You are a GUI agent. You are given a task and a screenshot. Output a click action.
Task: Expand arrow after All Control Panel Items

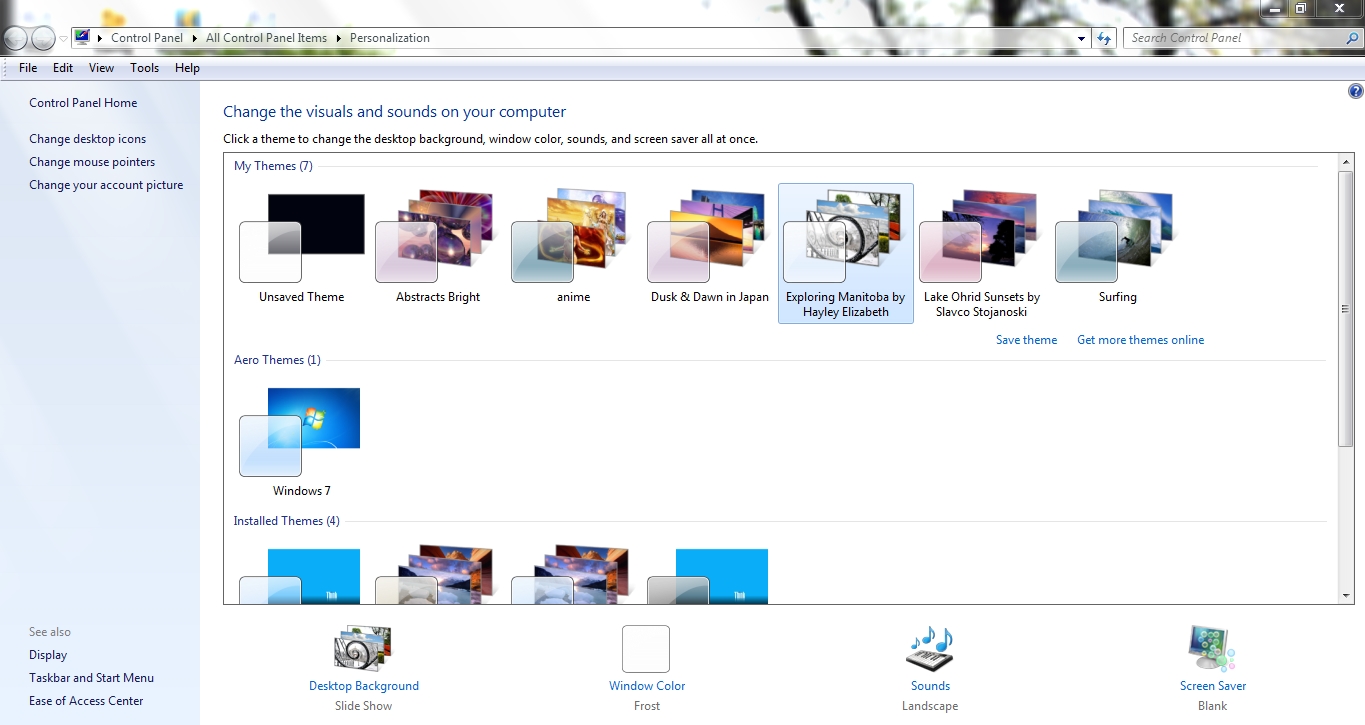(338, 38)
